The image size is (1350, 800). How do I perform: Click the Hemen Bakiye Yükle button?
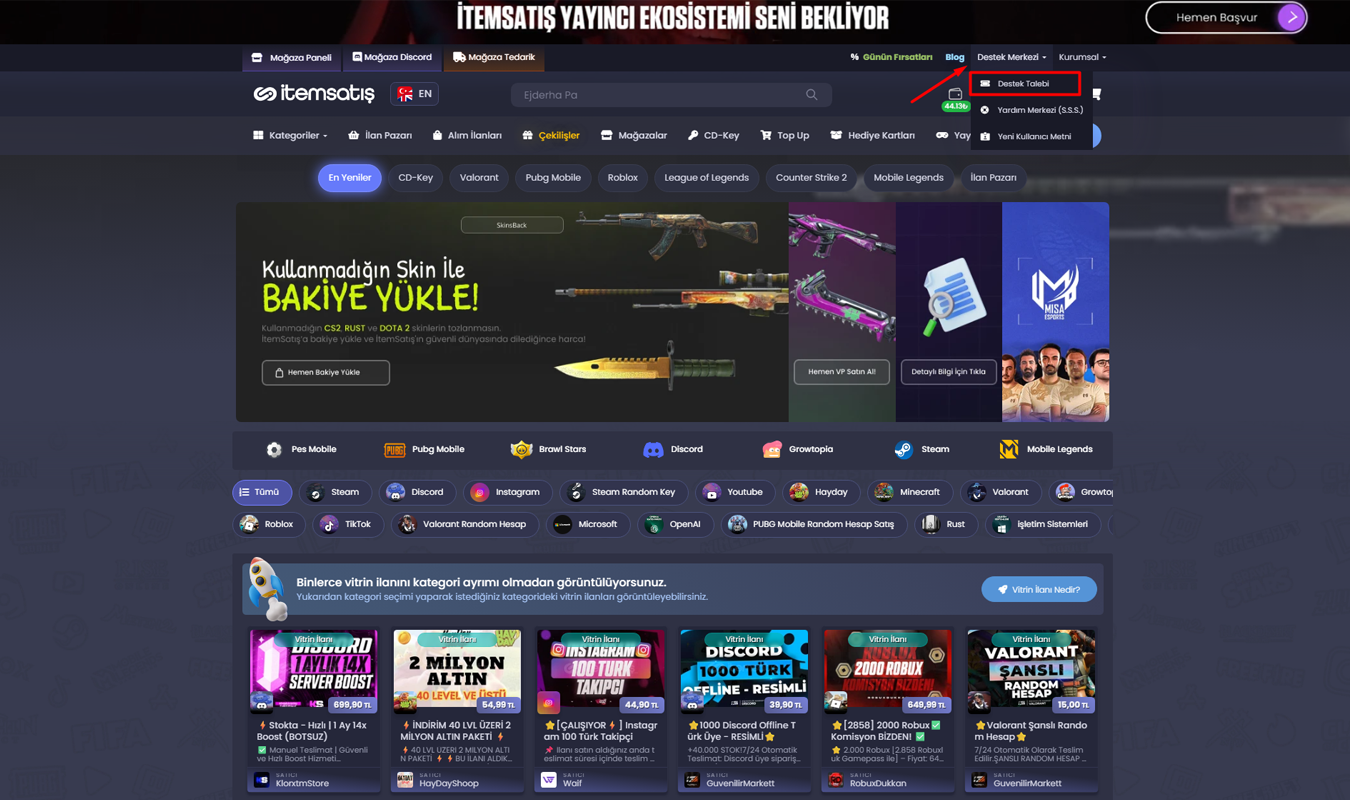(x=326, y=372)
